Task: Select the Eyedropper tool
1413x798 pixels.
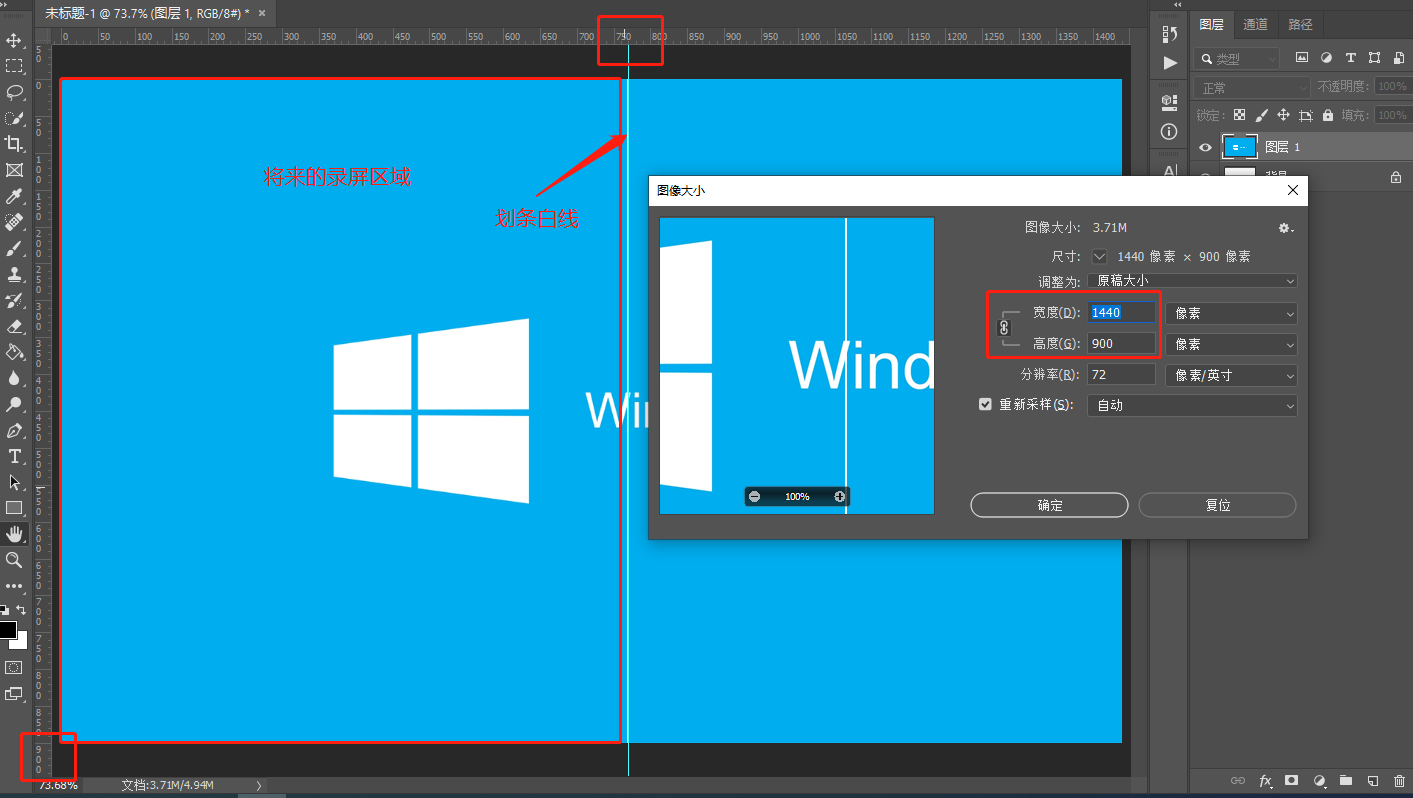Action: 14,196
